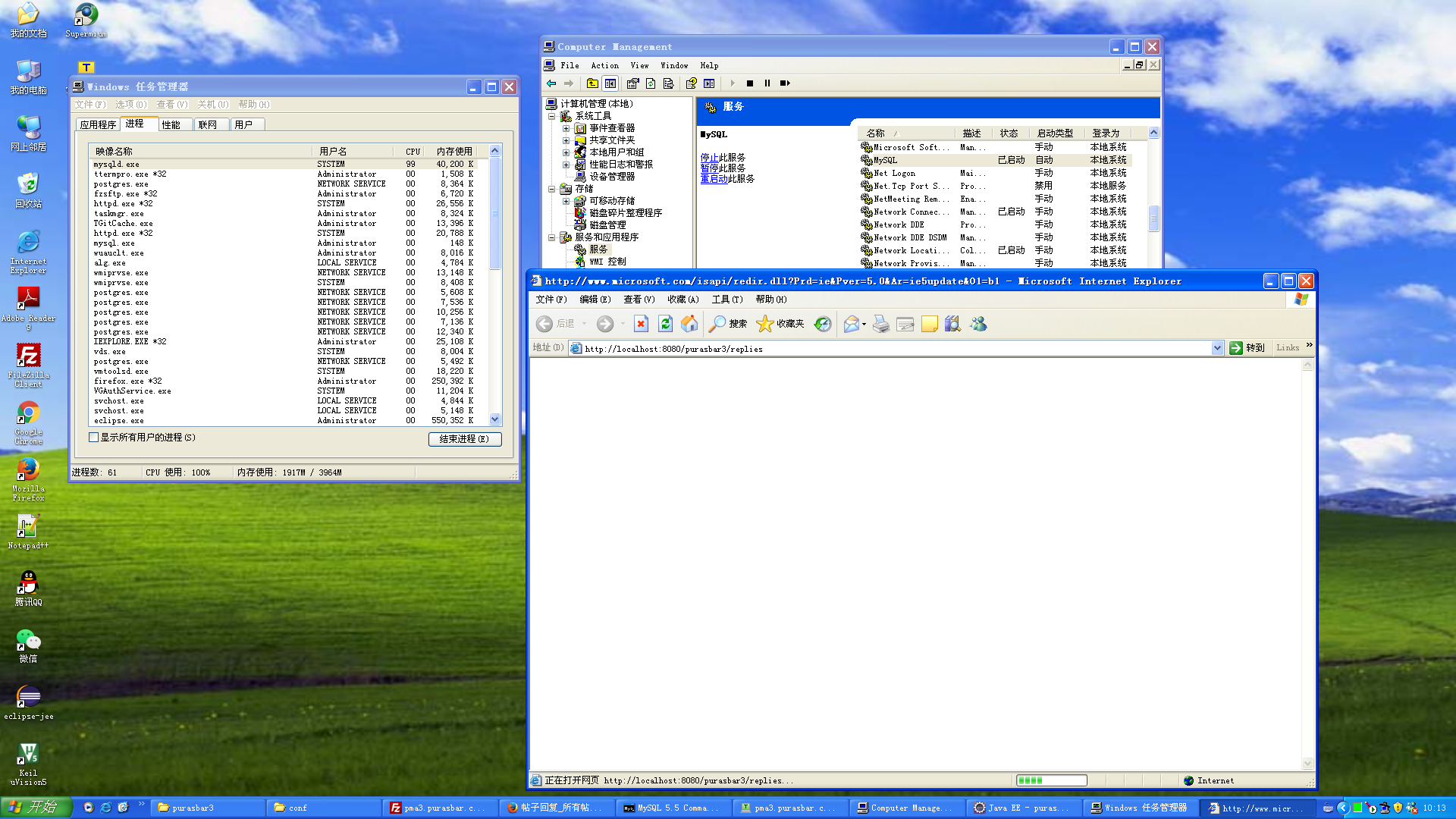Open the Action menu in Computer Management

[x=604, y=66]
